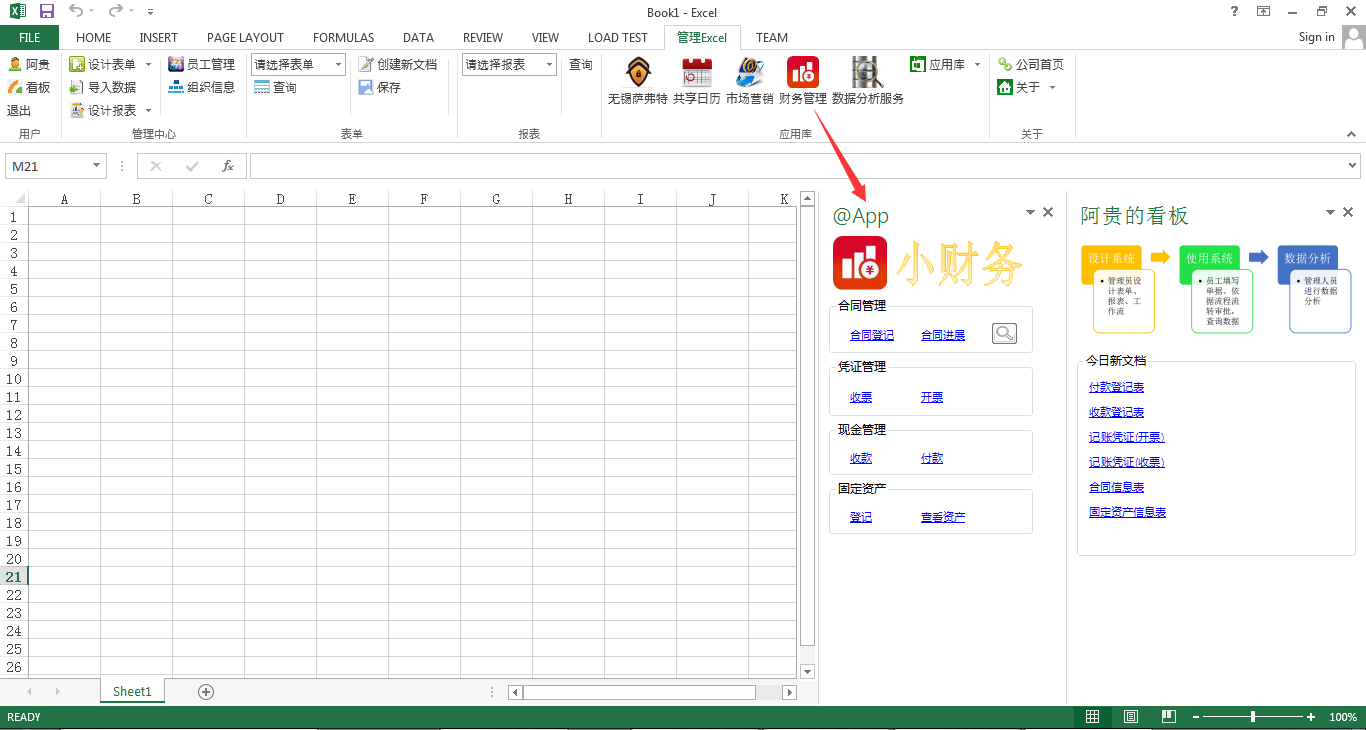Image resolution: width=1366 pixels, height=730 pixels.
Task: Expand the 应用库 dropdown arrow
Action: [x=977, y=64]
